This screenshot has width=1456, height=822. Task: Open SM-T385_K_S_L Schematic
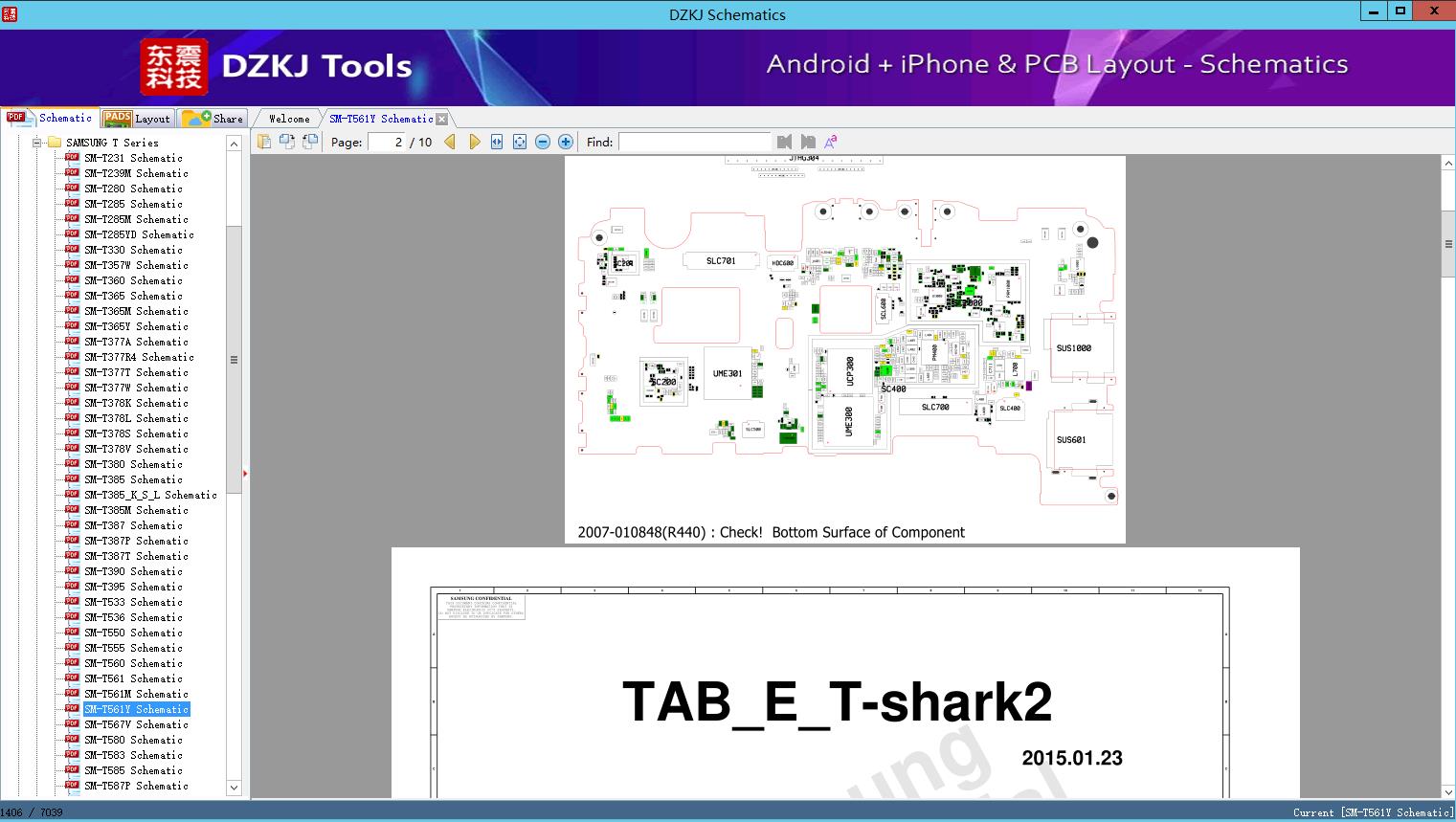(x=150, y=495)
